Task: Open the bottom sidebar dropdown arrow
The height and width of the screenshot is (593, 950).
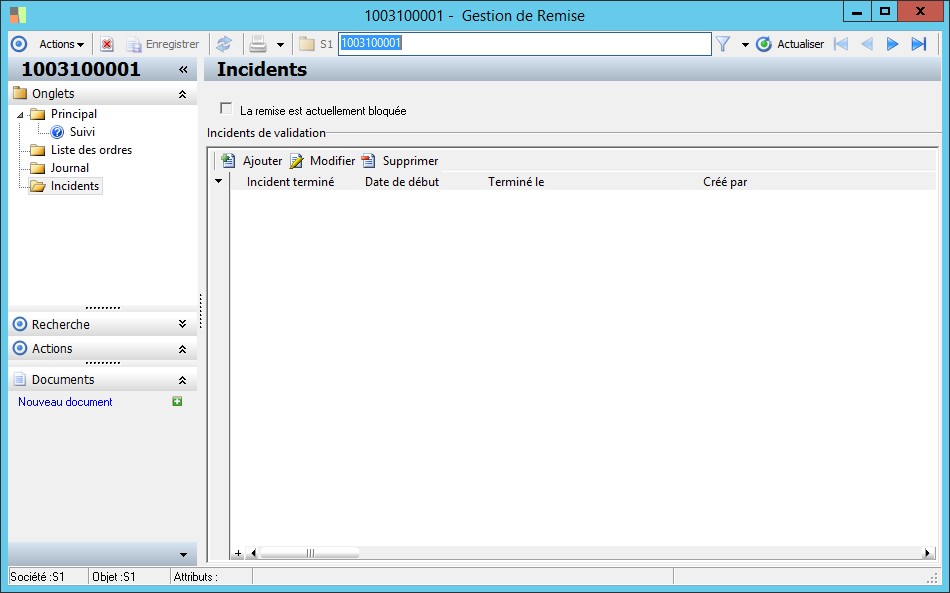Action: tap(184, 554)
